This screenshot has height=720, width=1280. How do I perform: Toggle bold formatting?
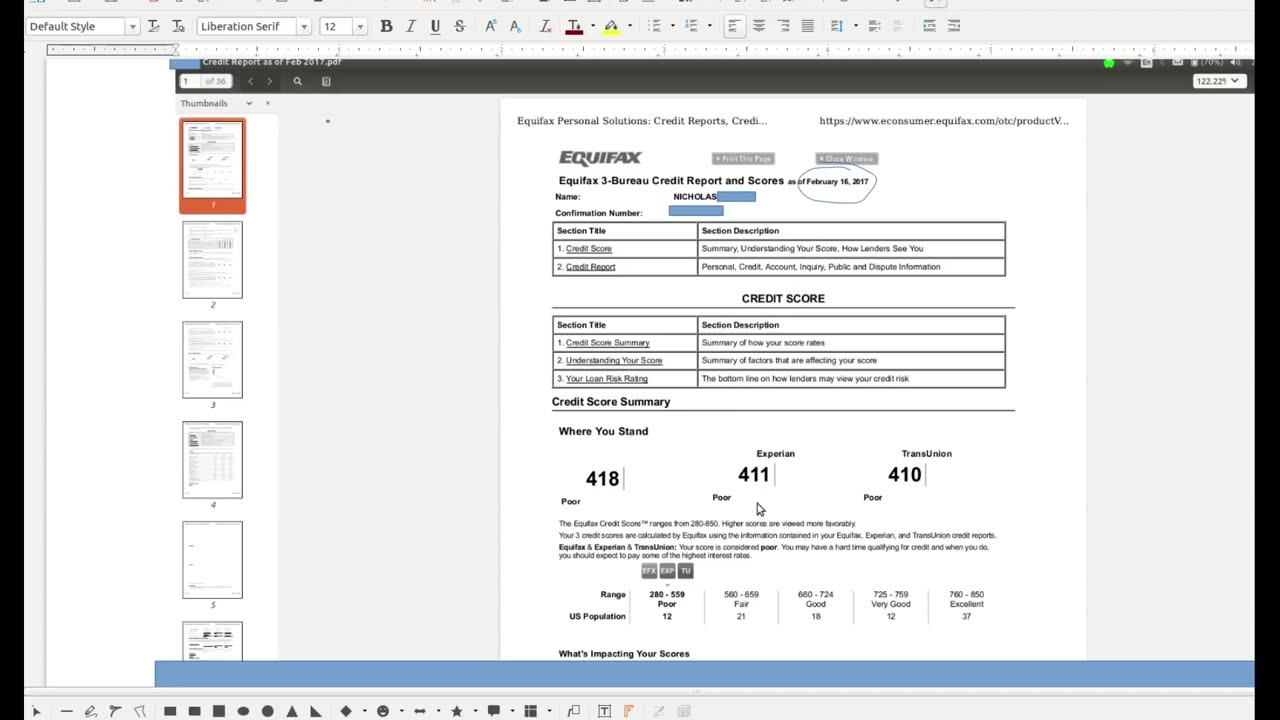coord(386,26)
